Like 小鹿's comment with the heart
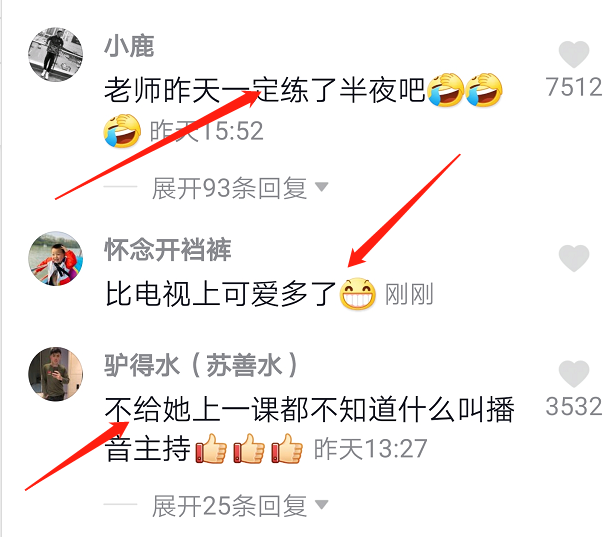This screenshot has height=537, width=611. [574, 54]
